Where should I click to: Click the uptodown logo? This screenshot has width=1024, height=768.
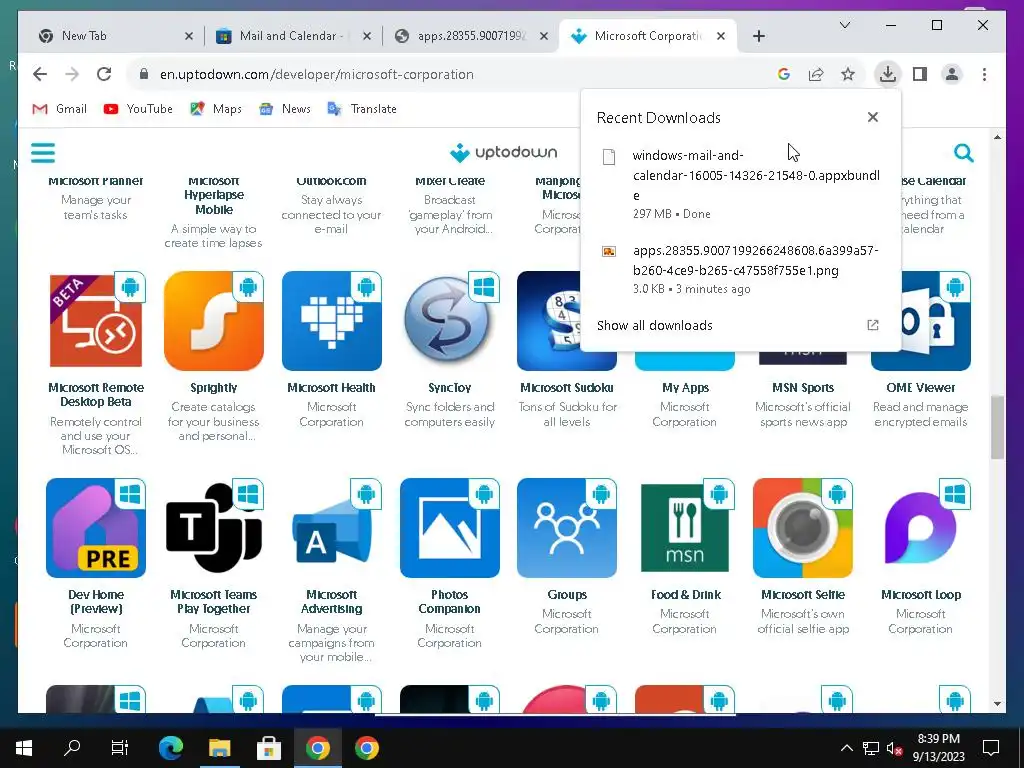coord(504,153)
